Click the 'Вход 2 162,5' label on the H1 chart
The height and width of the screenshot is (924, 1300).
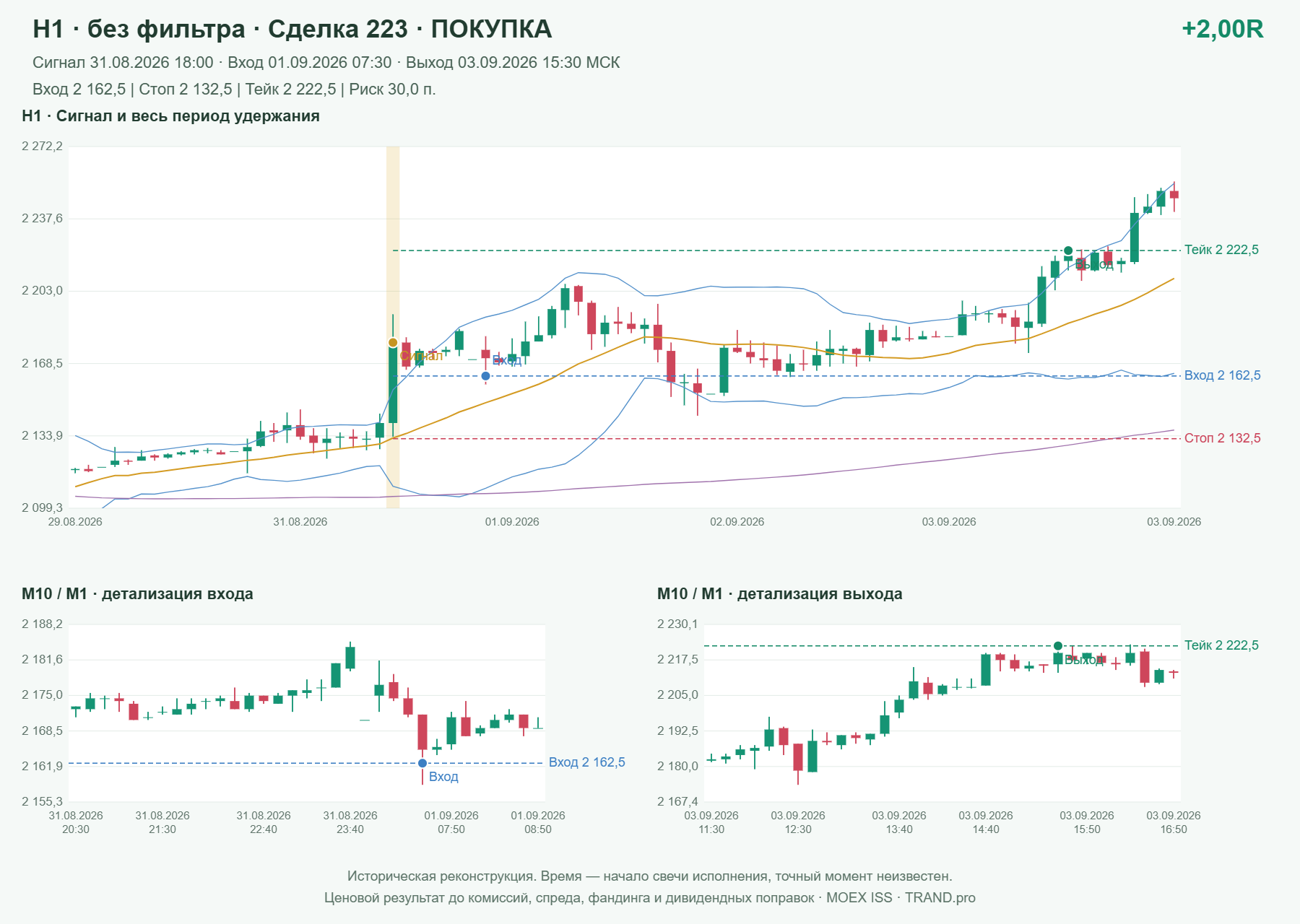1222,375
